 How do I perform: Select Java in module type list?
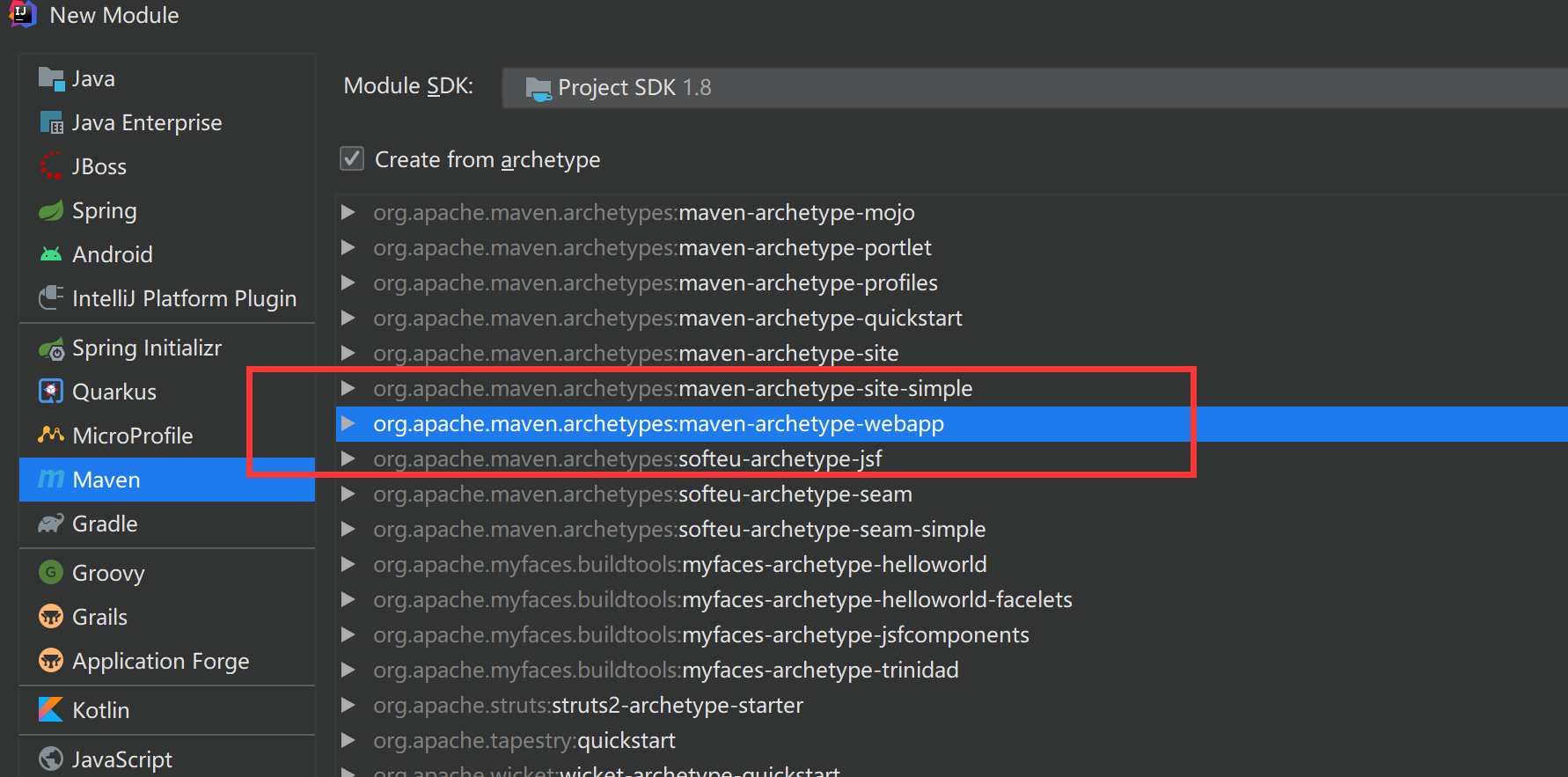click(167, 79)
